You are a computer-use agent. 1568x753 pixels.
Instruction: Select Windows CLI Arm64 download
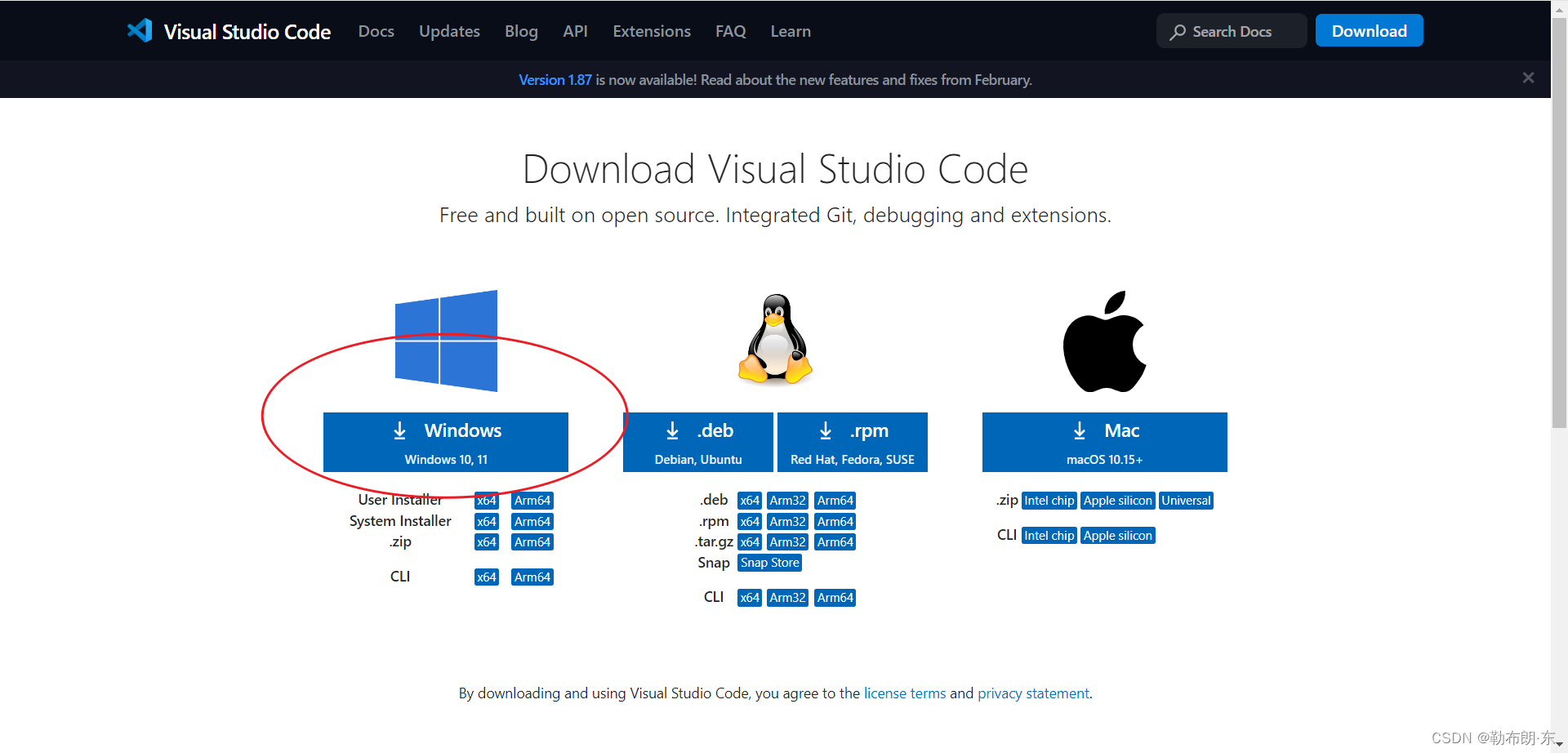532,577
